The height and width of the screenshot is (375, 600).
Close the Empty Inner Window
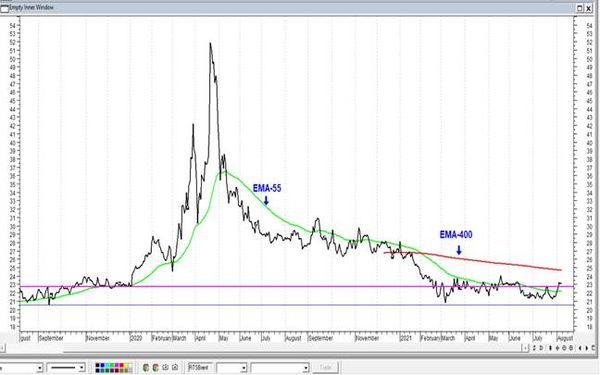pyautogui.click(x=589, y=8)
